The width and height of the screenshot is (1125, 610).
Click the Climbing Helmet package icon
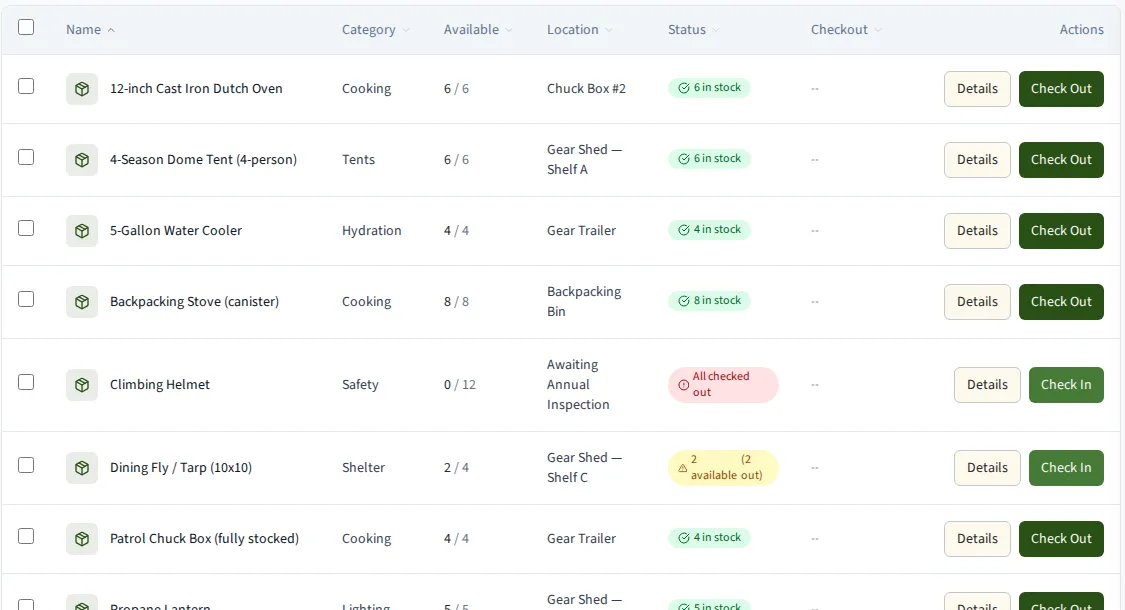point(82,385)
